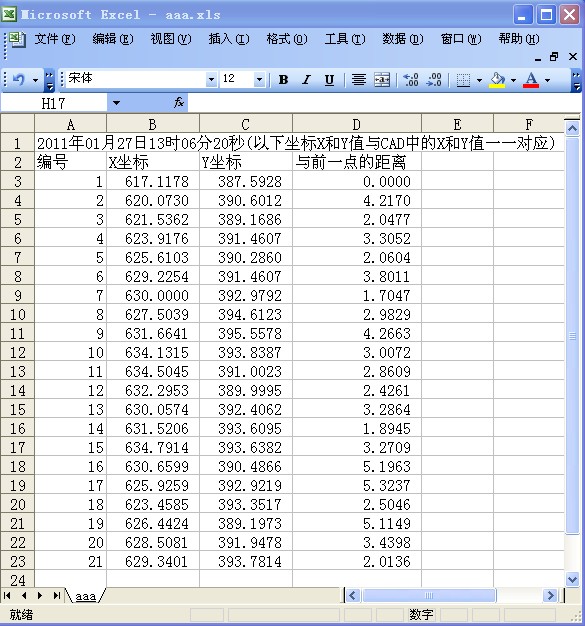Click the horizontal scrollbar thumb
Image resolution: width=585 pixels, height=626 pixels.
(x=429, y=596)
